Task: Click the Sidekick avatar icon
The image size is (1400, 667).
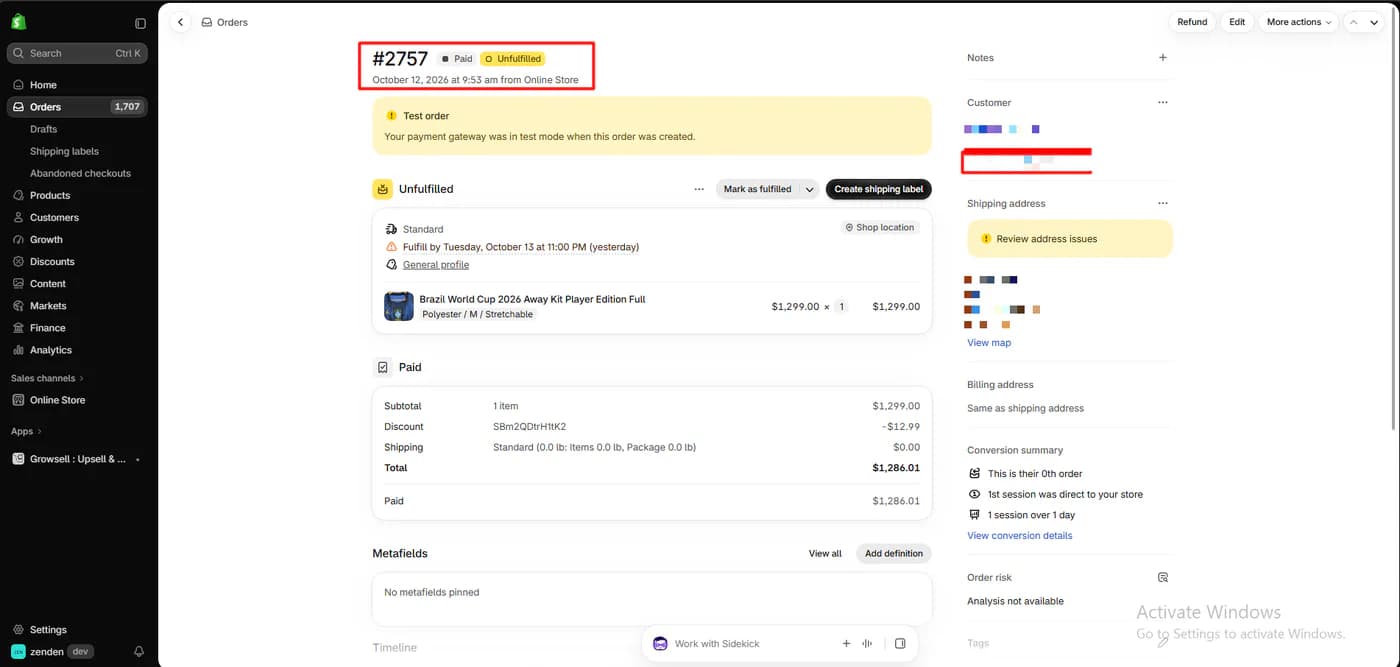Action: point(660,644)
